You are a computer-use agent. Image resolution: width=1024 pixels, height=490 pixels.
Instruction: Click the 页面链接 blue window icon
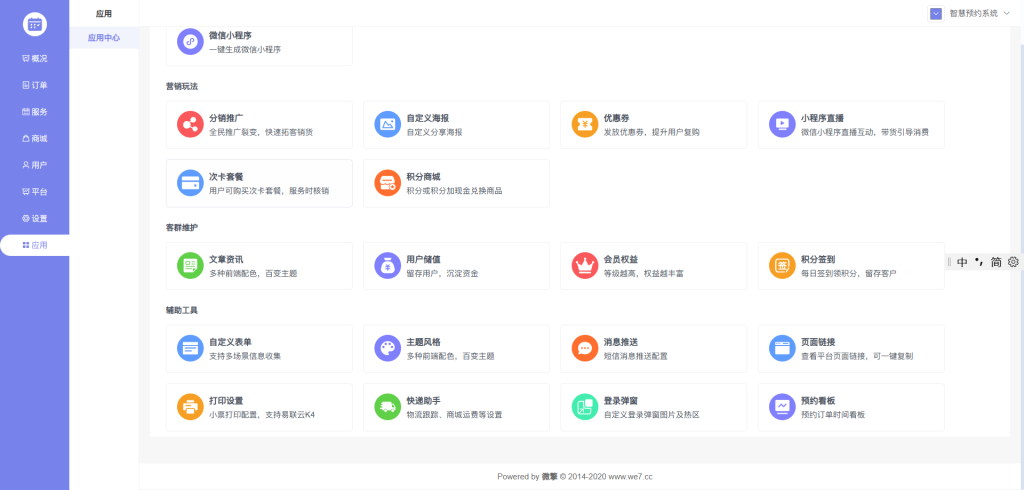click(782, 348)
